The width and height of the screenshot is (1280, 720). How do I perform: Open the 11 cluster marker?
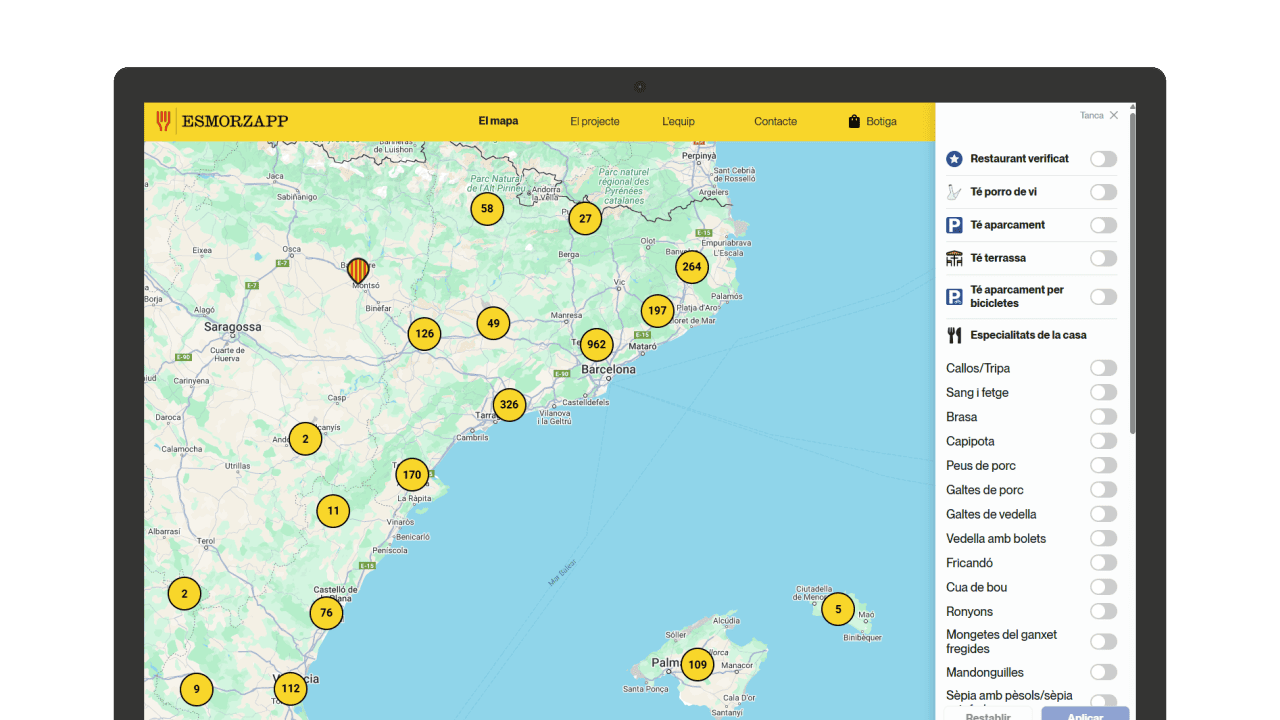(333, 511)
